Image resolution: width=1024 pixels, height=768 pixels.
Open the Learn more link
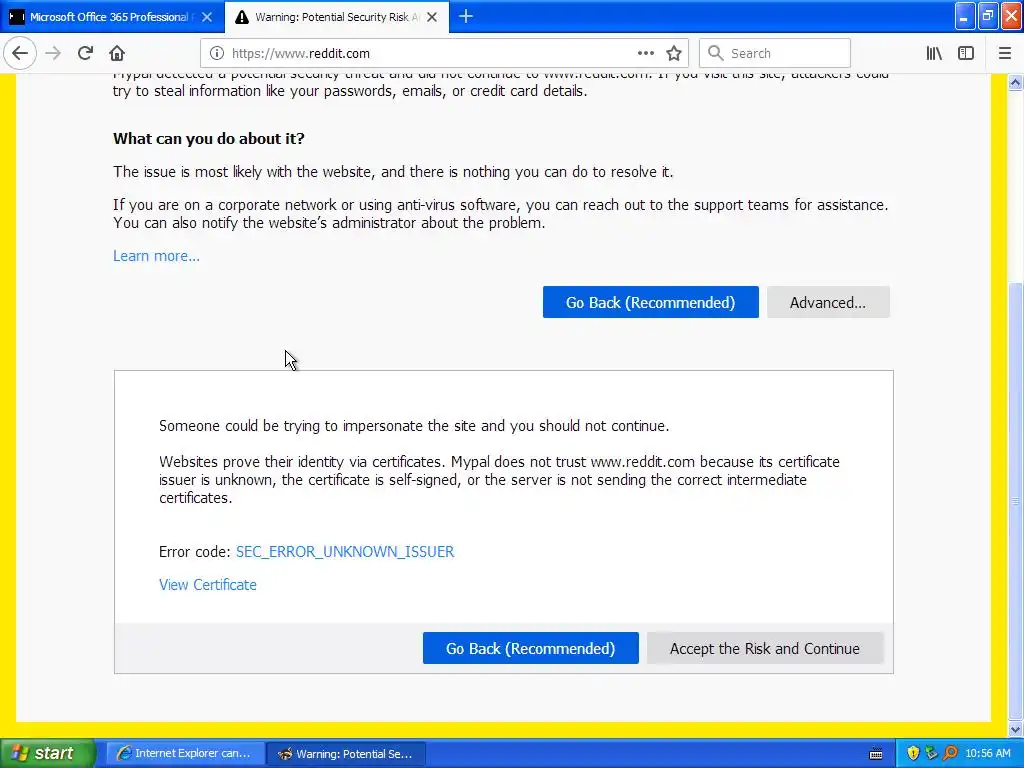click(x=157, y=256)
